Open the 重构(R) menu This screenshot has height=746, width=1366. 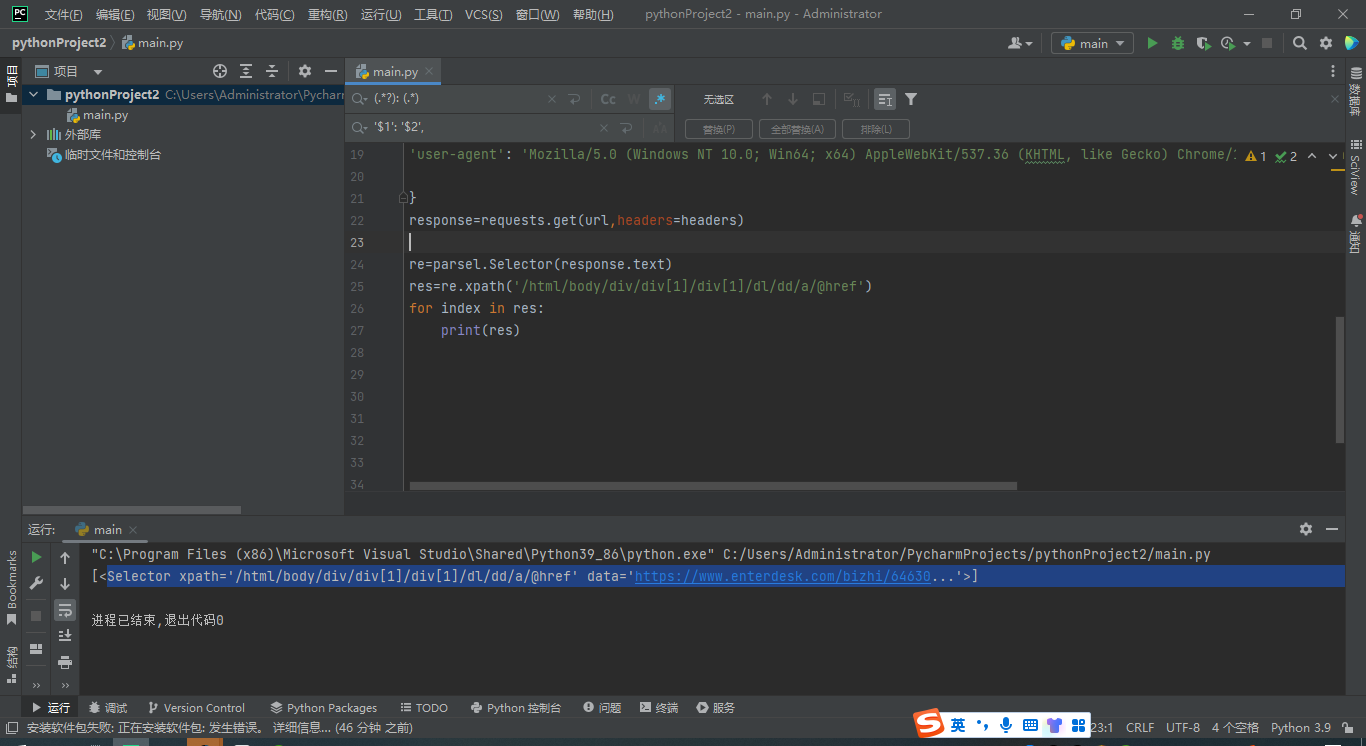327,14
